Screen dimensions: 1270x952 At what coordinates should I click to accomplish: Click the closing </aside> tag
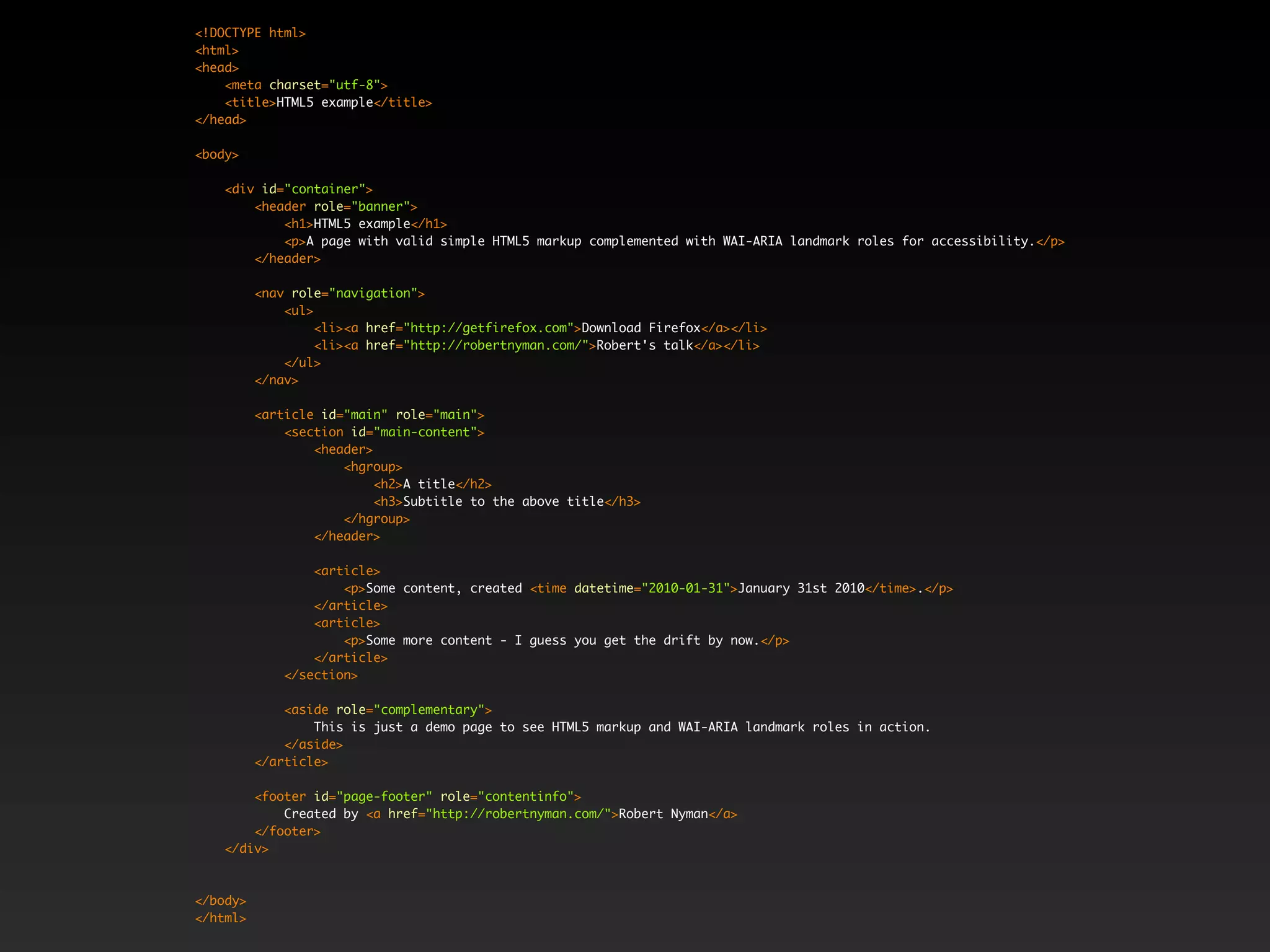tap(314, 744)
